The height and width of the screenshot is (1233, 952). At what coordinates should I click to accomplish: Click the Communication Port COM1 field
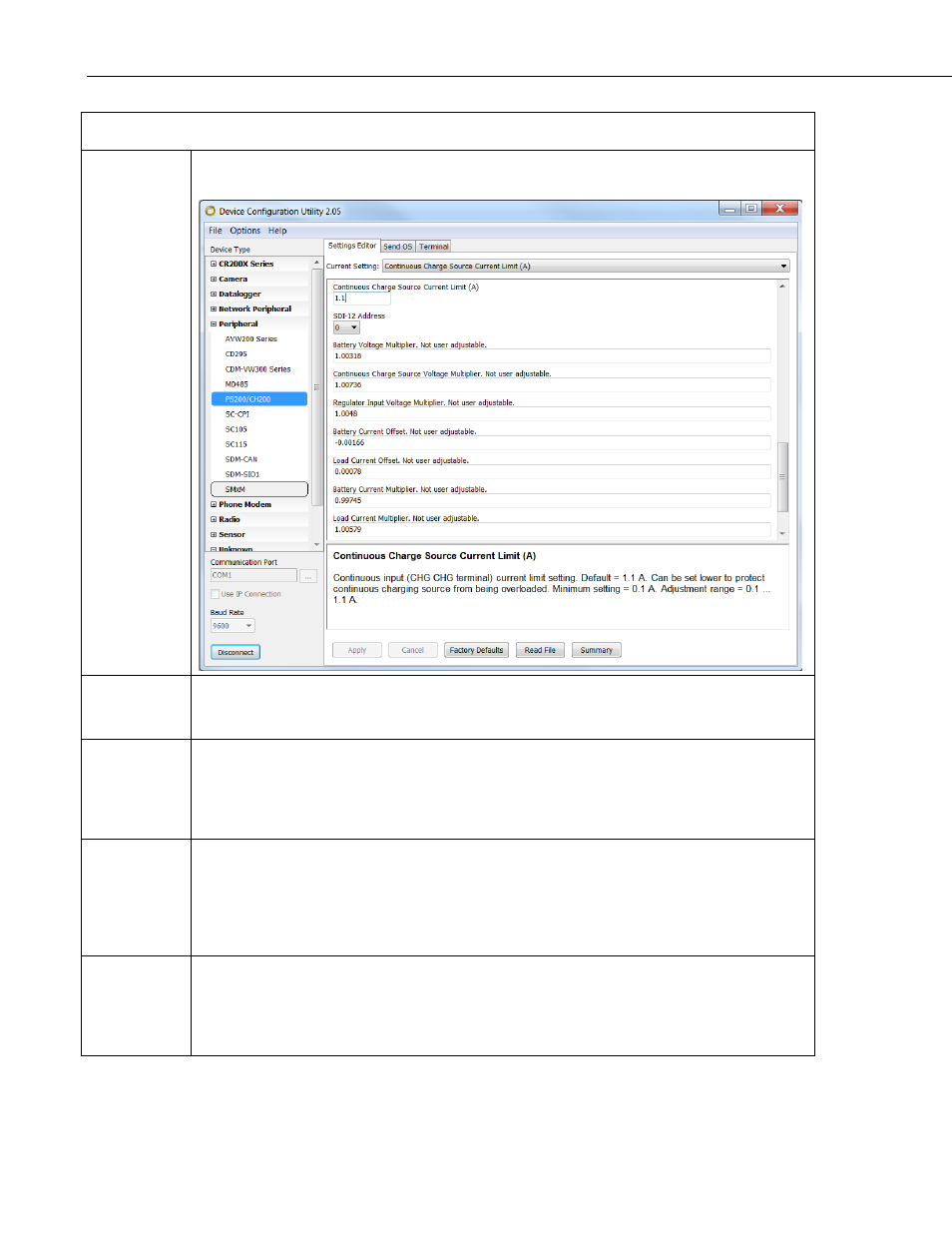point(253,575)
